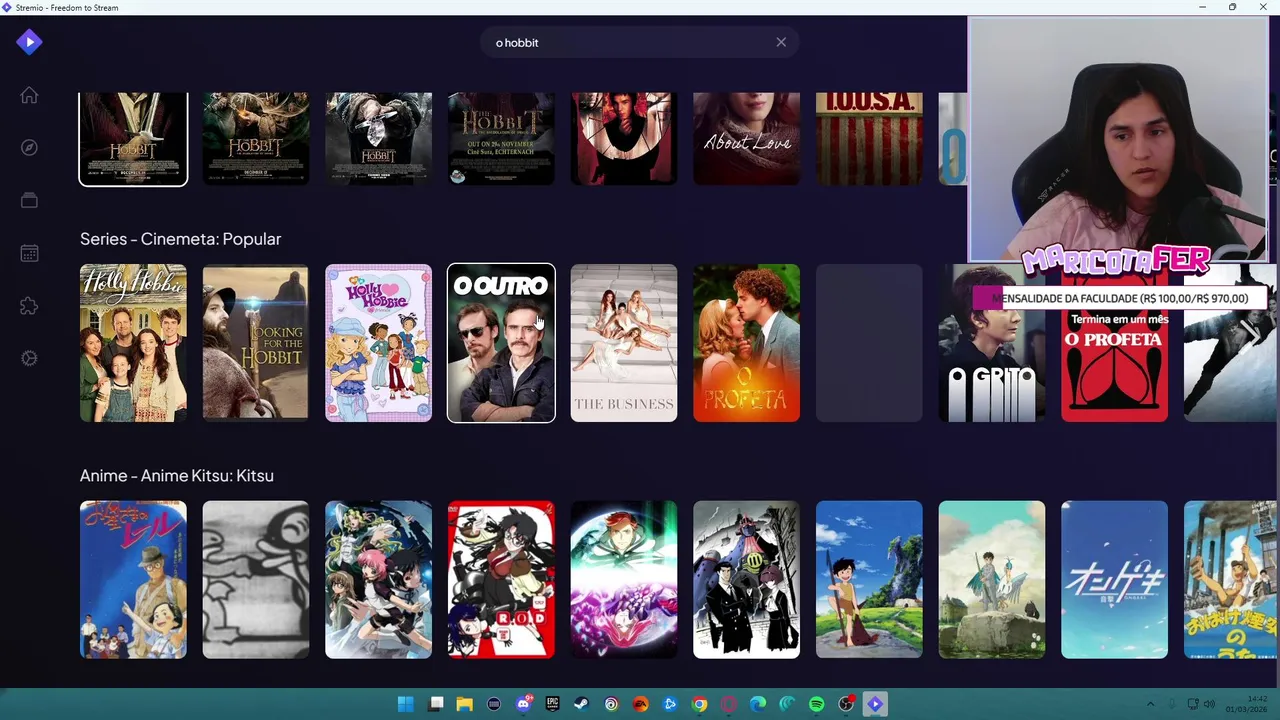Open the animated Holly Hobbie poster
1280x720 pixels.
pyautogui.click(x=378, y=343)
